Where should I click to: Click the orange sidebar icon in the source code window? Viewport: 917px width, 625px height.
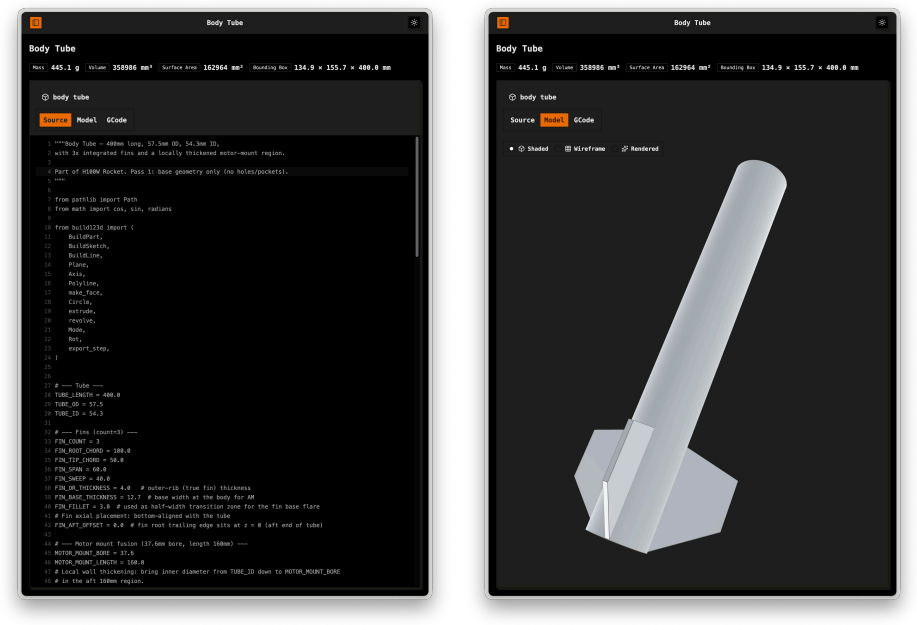click(x=36, y=23)
